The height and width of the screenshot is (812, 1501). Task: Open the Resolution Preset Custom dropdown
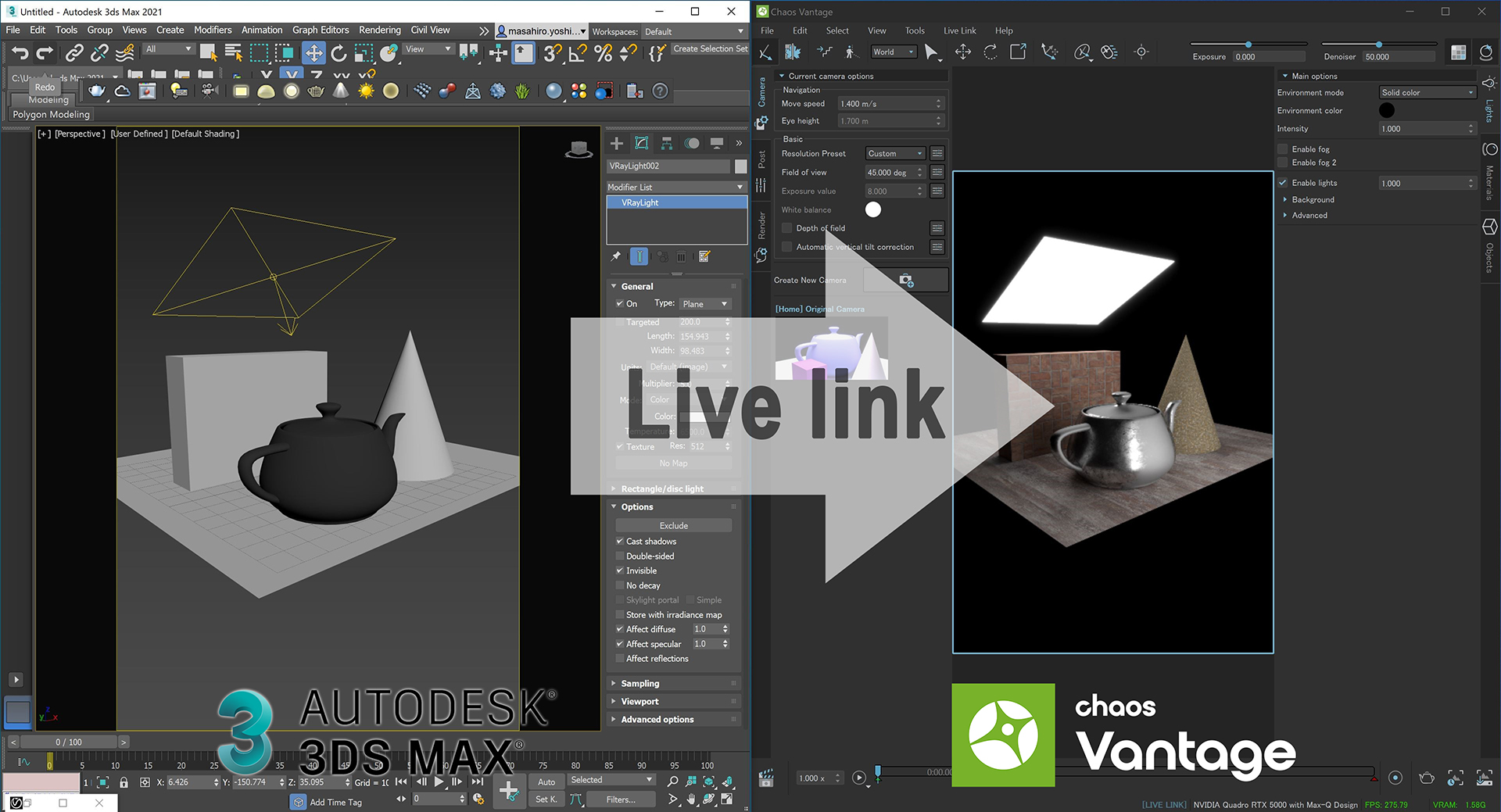895,153
